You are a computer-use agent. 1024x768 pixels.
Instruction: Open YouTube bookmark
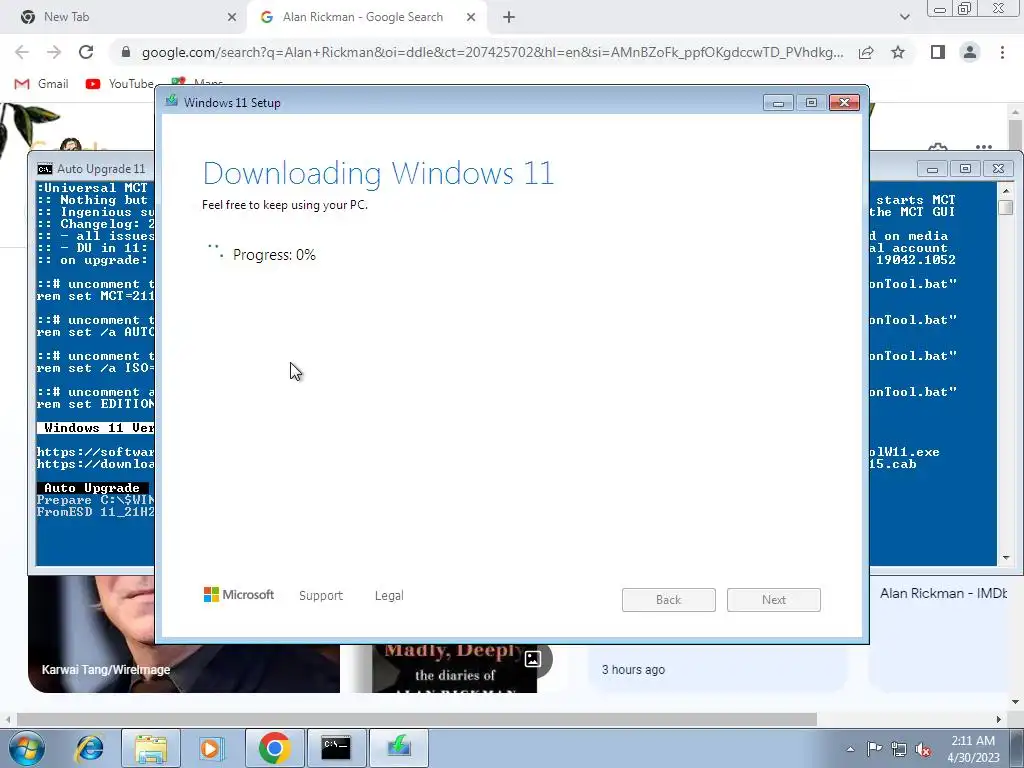(x=120, y=84)
